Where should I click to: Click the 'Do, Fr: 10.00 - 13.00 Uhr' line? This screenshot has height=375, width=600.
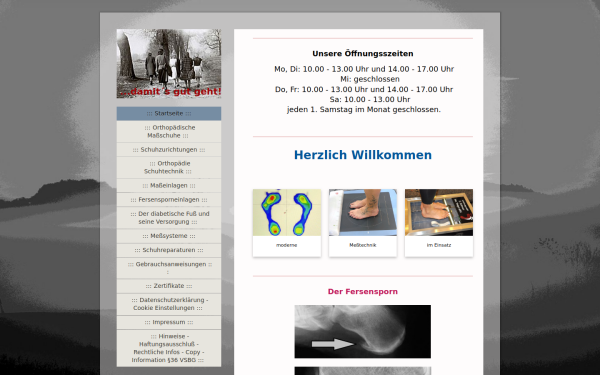click(364, 90)
